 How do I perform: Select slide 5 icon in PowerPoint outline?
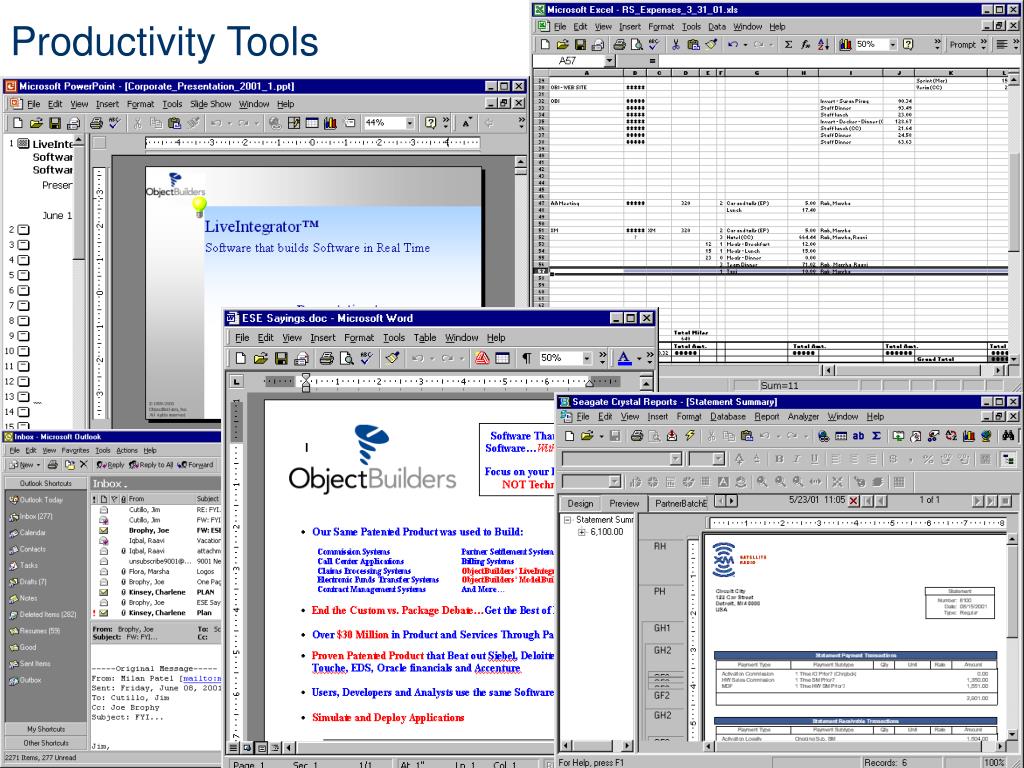coord(24,276)
